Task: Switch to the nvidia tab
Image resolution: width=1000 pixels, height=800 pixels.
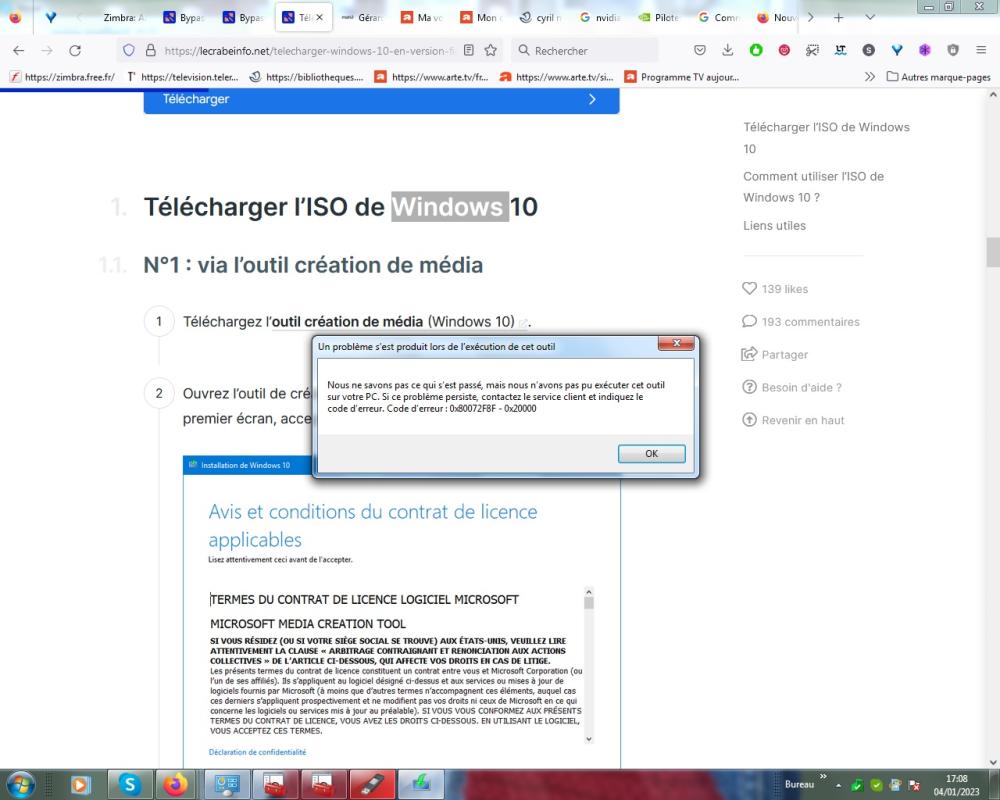Action: coord(599,18)
